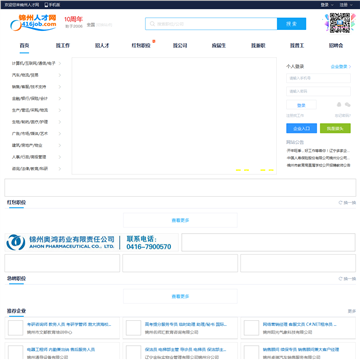The image size is (360, 360).
Task: Open the 全国 city switch selector
Action: click(99, 25)
